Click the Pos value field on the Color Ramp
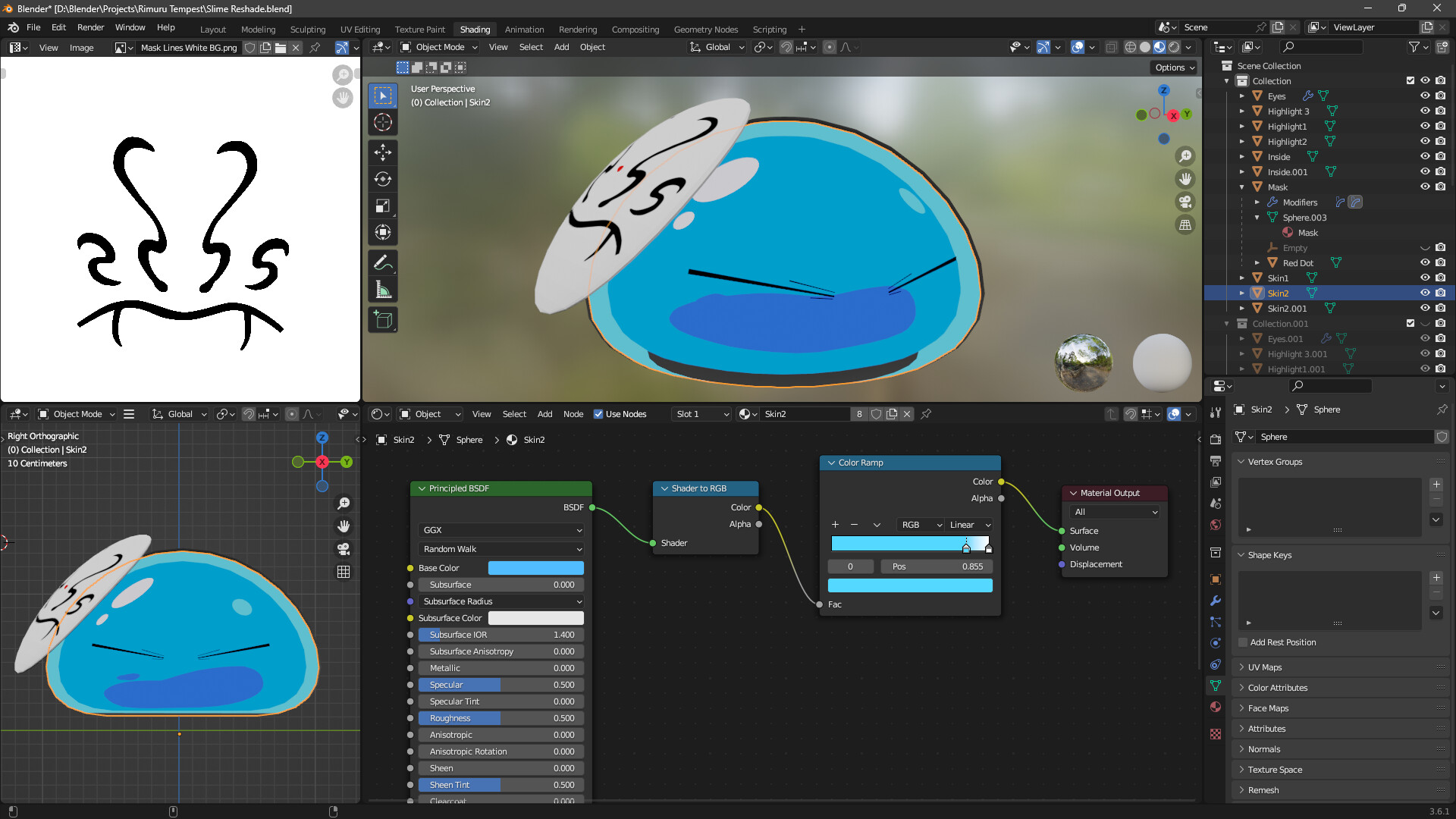Screen dimensions: 1456x819 (x=937, y=566)
